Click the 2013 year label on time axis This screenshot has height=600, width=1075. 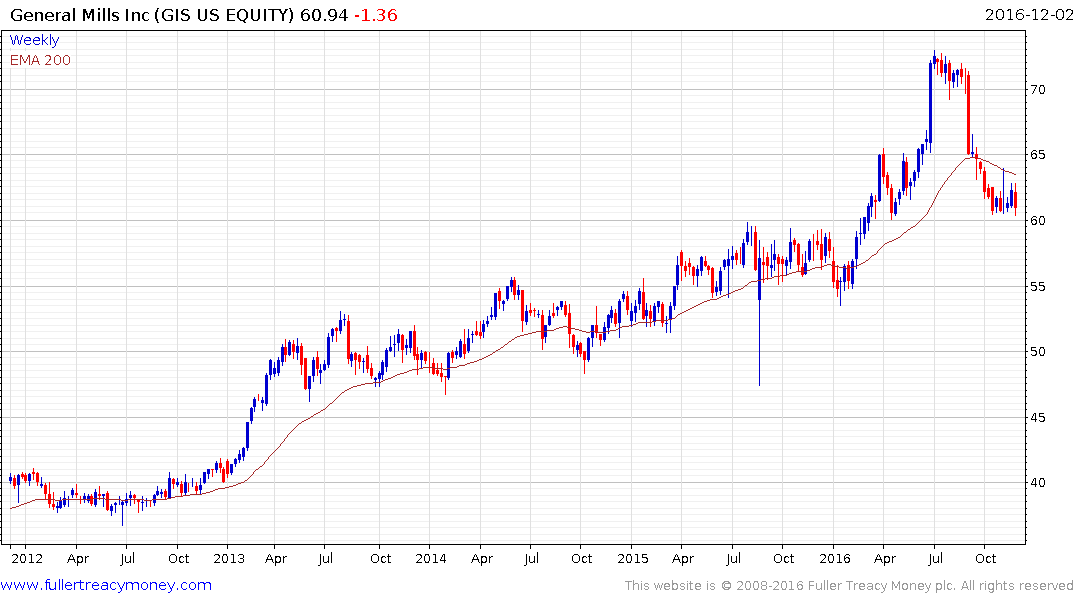click(229, 558)
